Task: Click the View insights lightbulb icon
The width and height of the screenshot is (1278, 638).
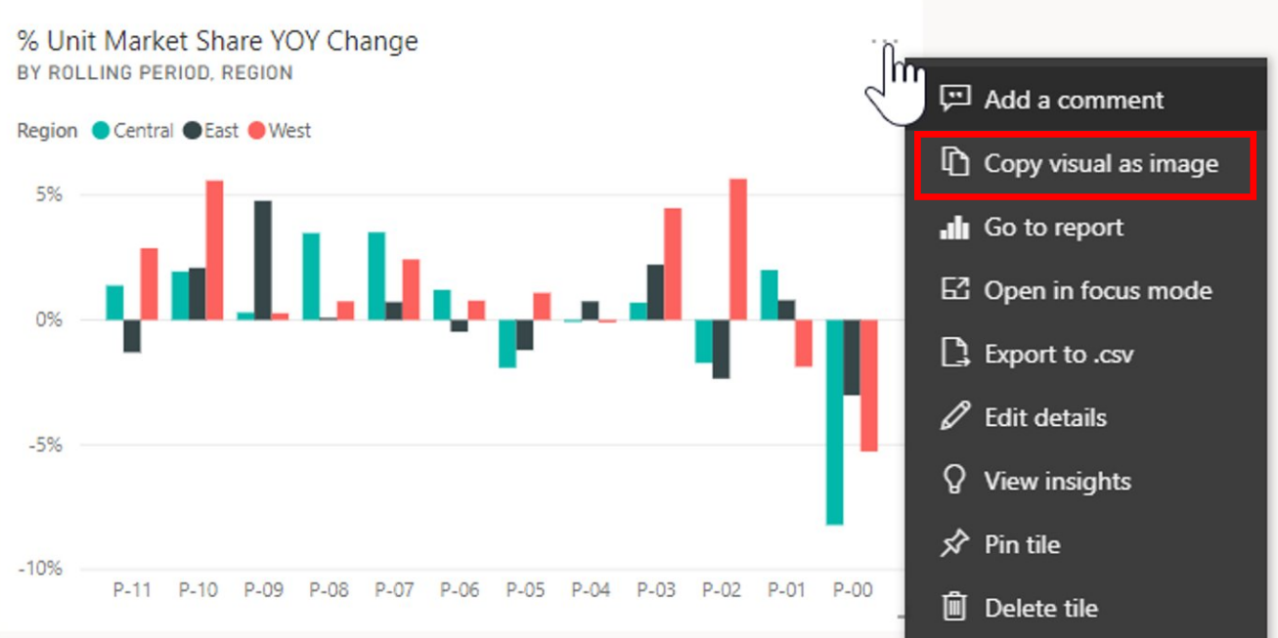Action: 955,481
